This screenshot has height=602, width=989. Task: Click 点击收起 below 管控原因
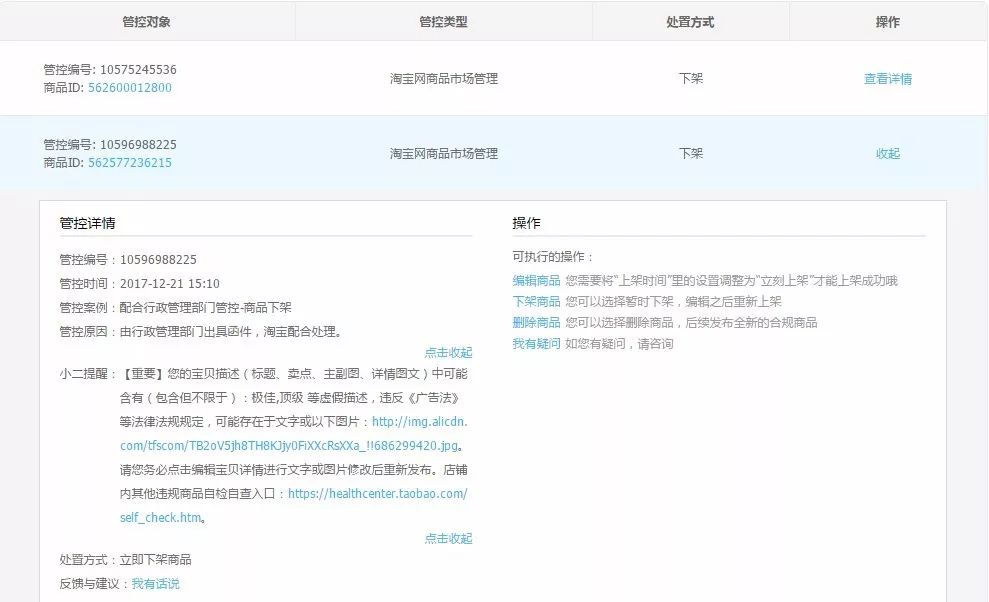[448, 352]
